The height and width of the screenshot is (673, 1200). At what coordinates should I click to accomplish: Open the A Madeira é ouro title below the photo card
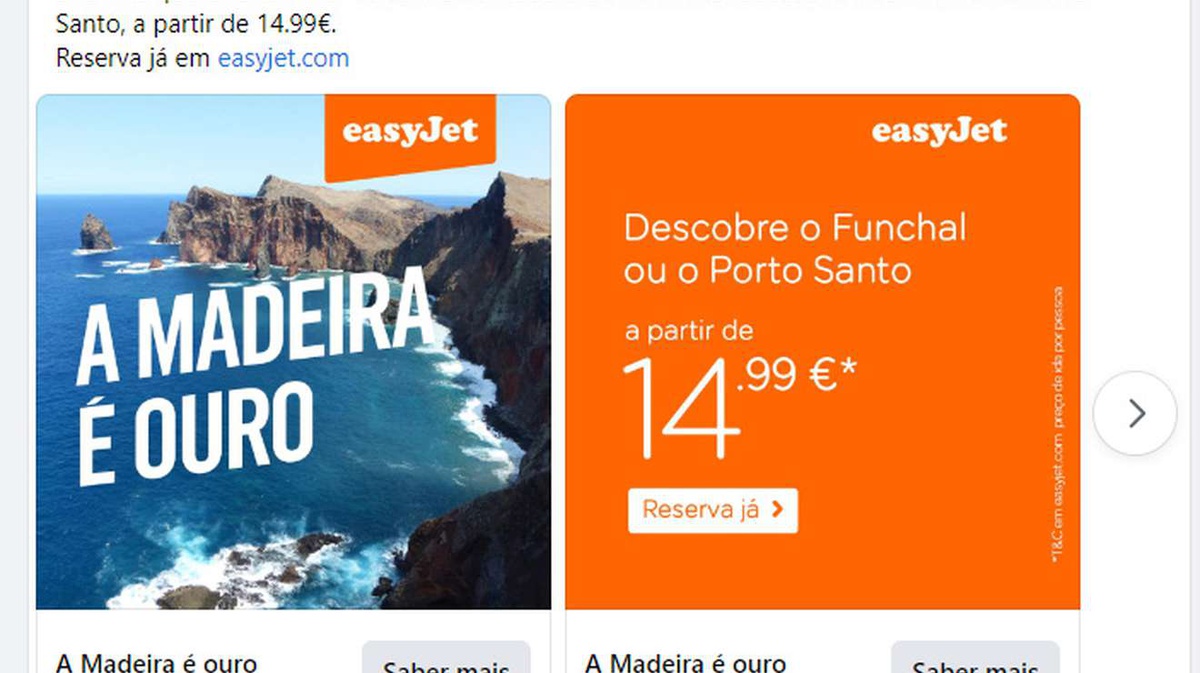click(157, 663)
